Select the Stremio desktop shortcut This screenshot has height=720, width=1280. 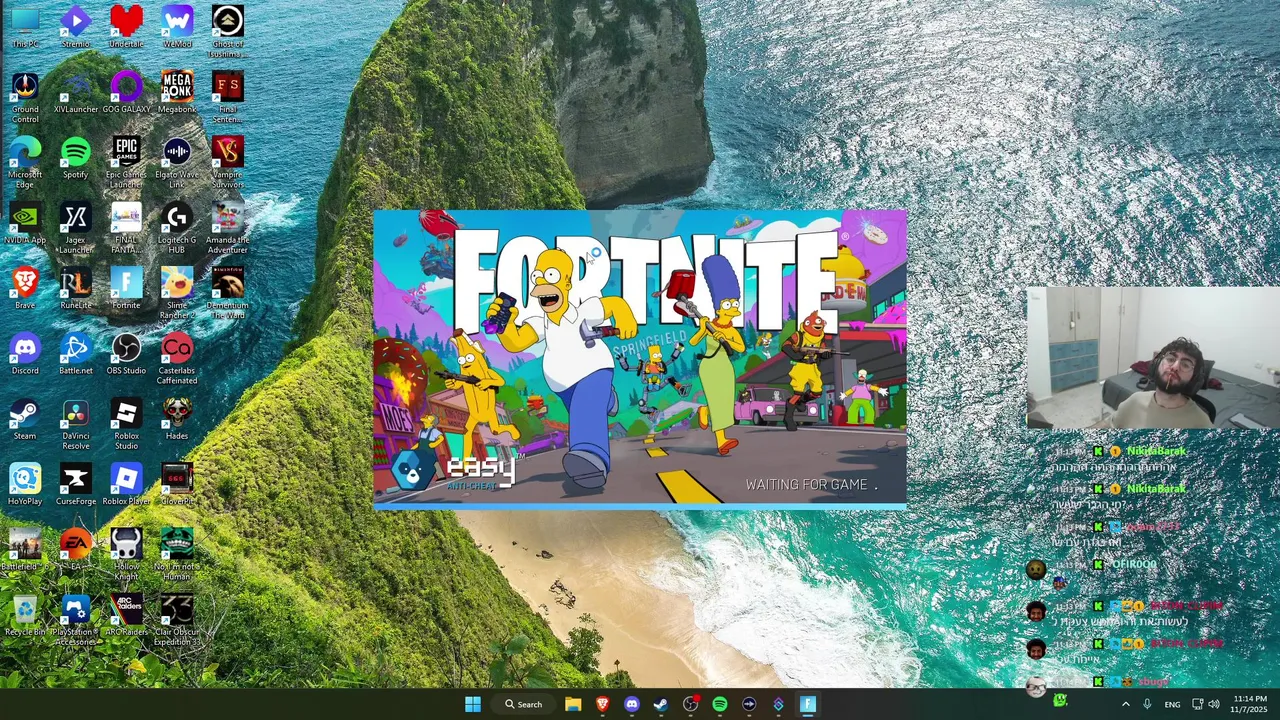75,27
